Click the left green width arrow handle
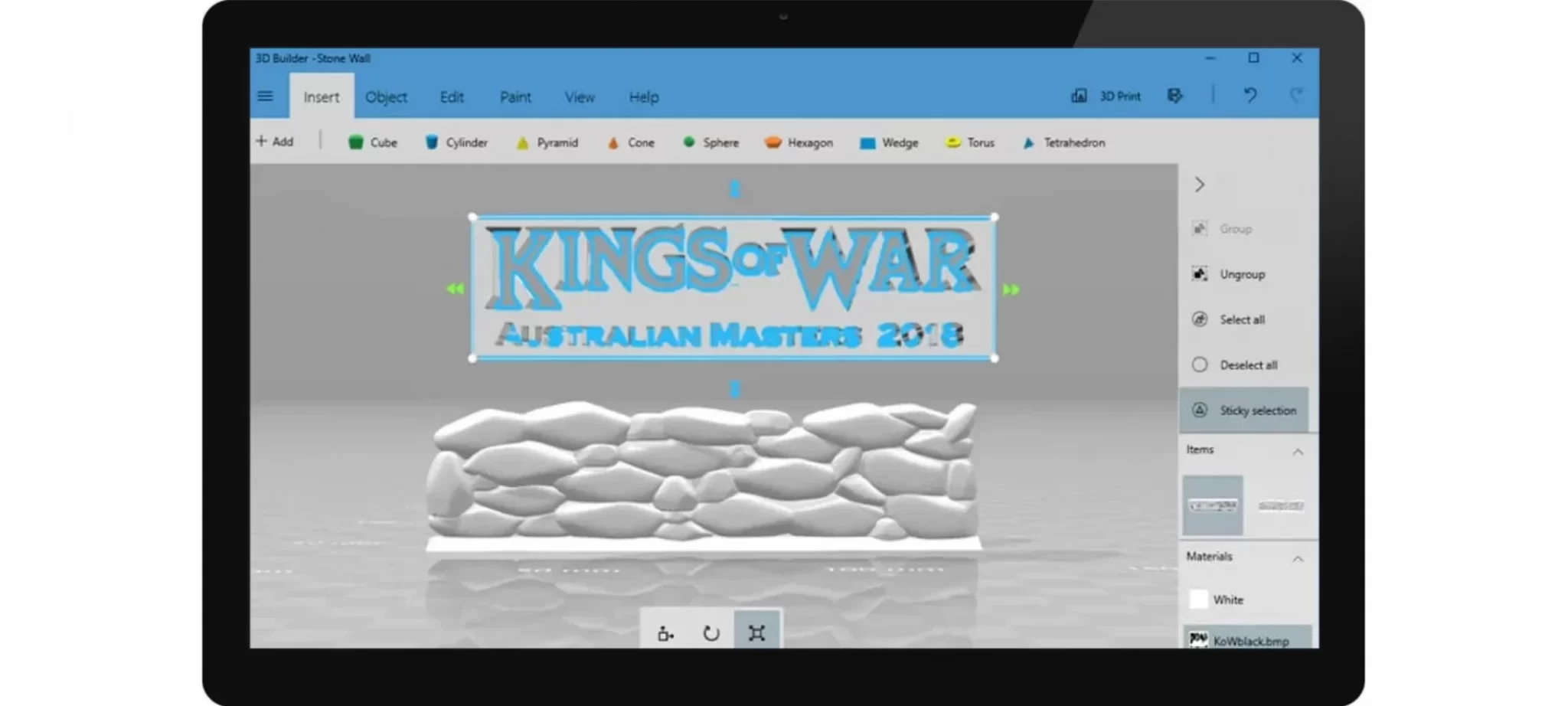This screenshot has width=1568, height=706. point(456,289)
